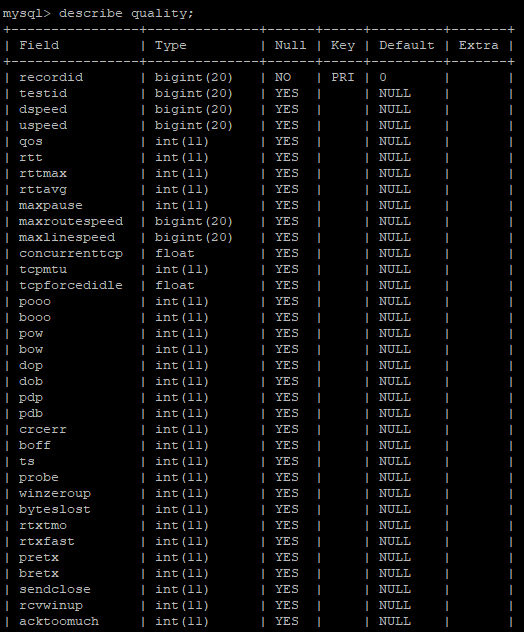Click 'bigint(20)' type in the recordid row
Image resolution: width=524 pixels, height=632 pixels.
tap(194, 77)
